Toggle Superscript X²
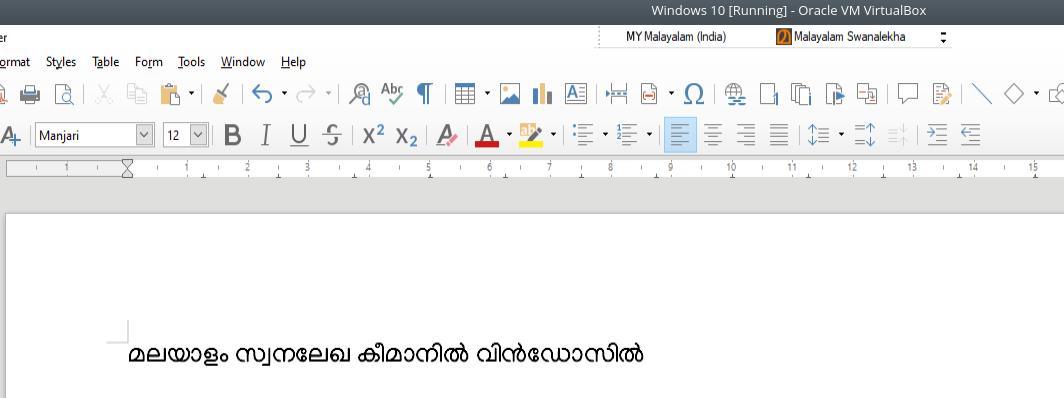Image resolution: width=1064 pixels, height=398 pixels. (373, 135)
